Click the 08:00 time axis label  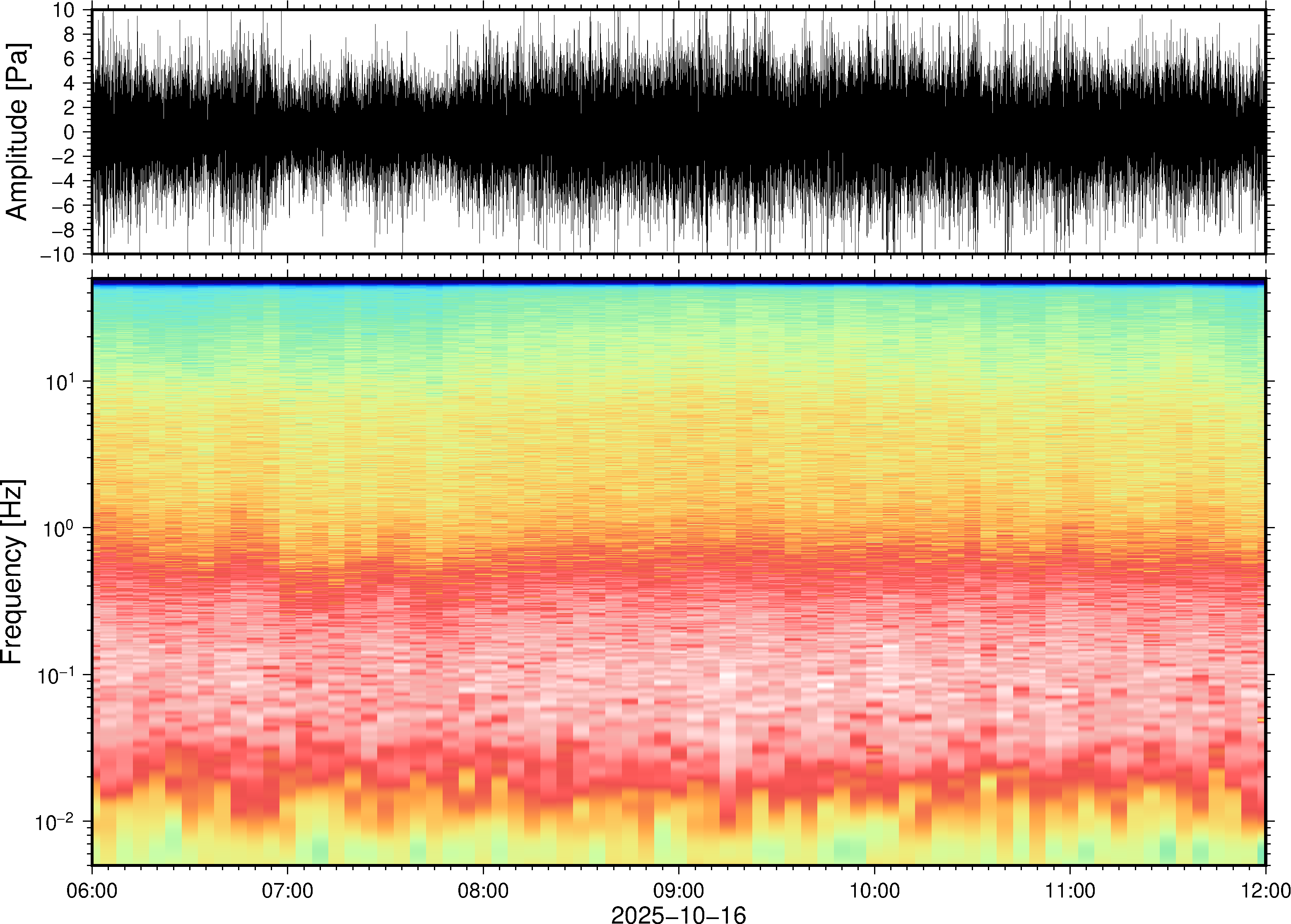pos(483,890)
